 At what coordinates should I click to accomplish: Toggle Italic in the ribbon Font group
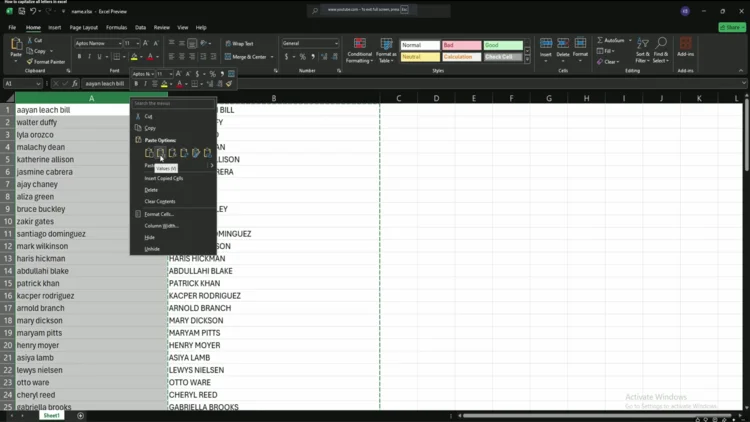(x=89, y=56)
